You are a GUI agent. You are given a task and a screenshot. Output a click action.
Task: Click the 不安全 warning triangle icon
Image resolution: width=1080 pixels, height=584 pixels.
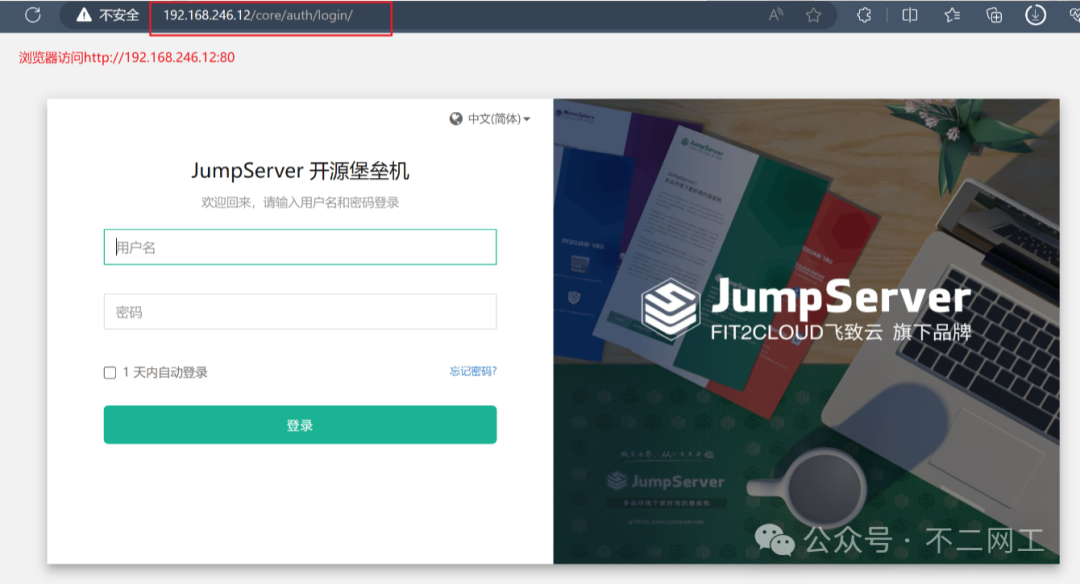[84, 15]
